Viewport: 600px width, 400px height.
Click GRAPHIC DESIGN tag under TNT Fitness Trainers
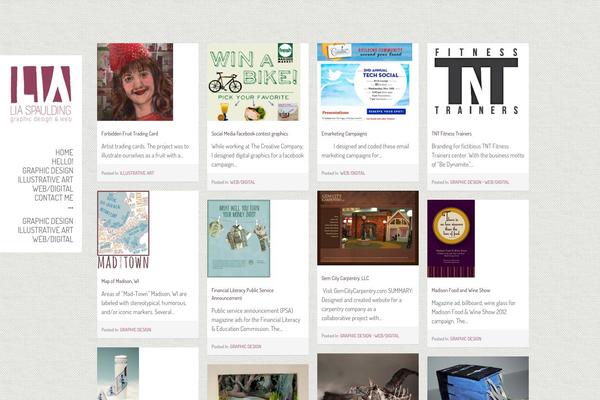click(x=465, y=182)
